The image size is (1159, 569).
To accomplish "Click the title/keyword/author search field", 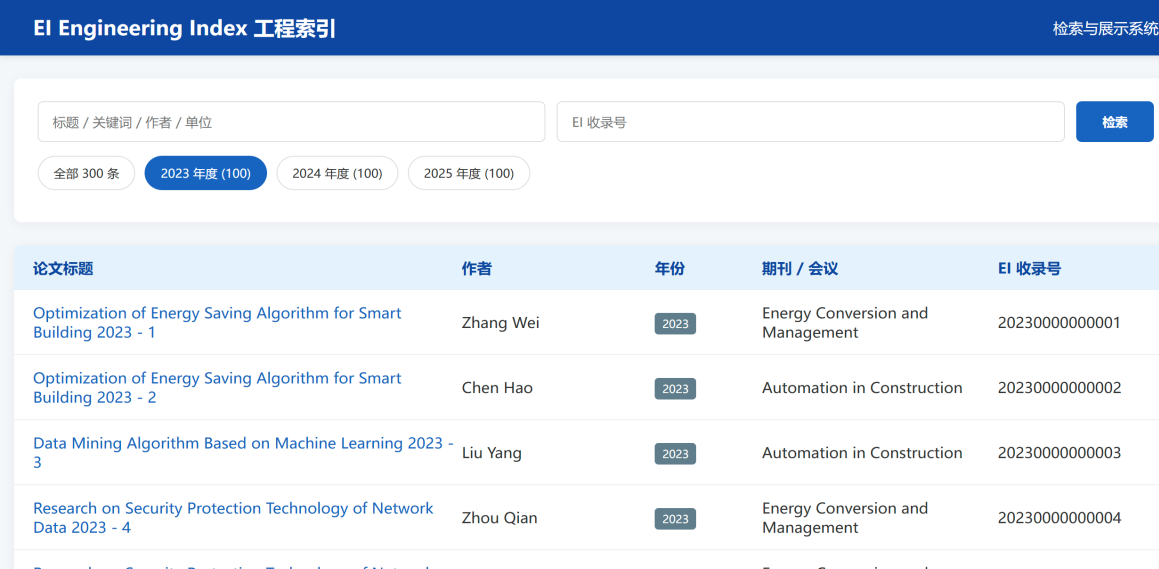I will tap(291, 122).
